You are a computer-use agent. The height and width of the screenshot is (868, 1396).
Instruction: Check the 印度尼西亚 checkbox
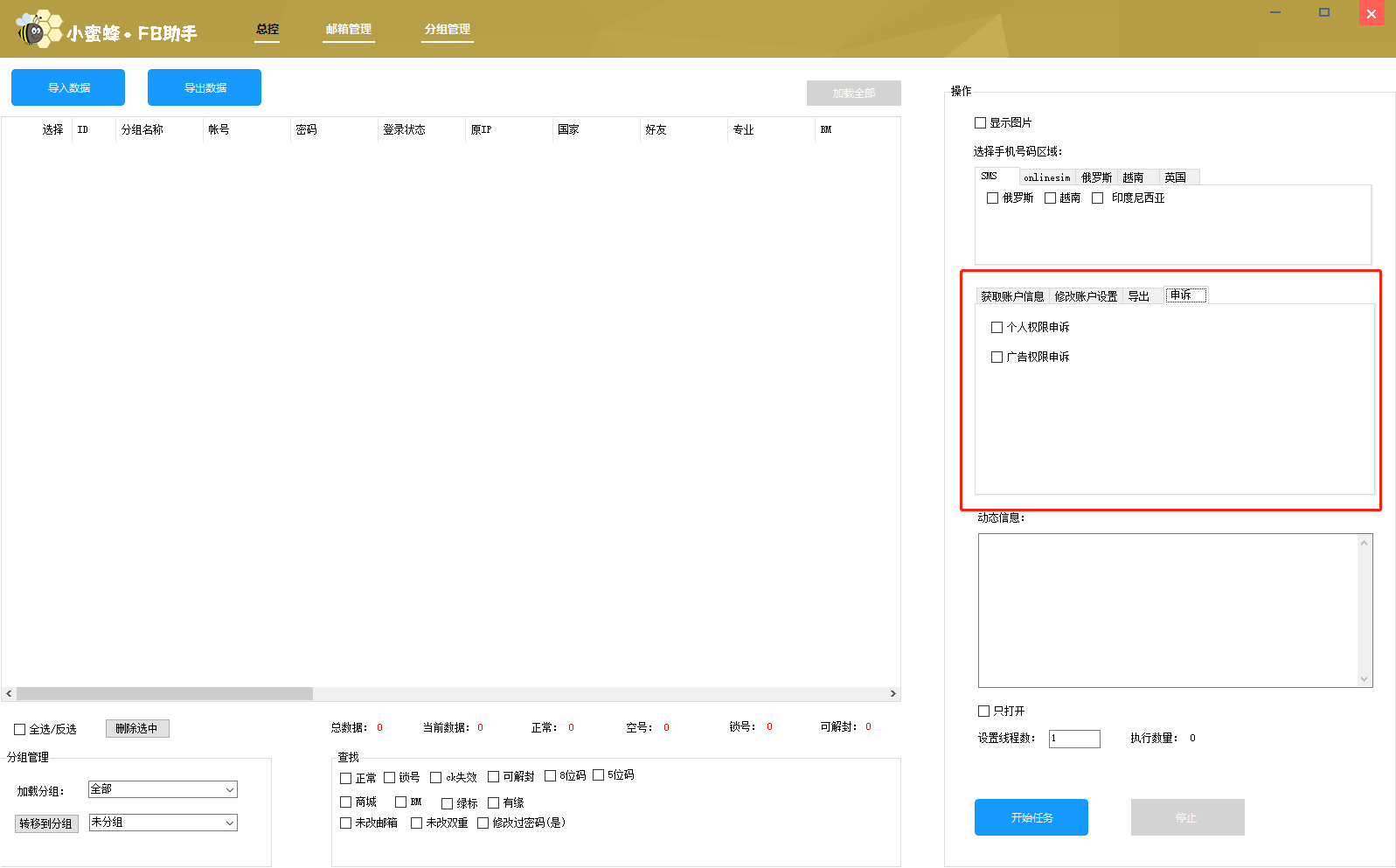tap(1098, 198)
